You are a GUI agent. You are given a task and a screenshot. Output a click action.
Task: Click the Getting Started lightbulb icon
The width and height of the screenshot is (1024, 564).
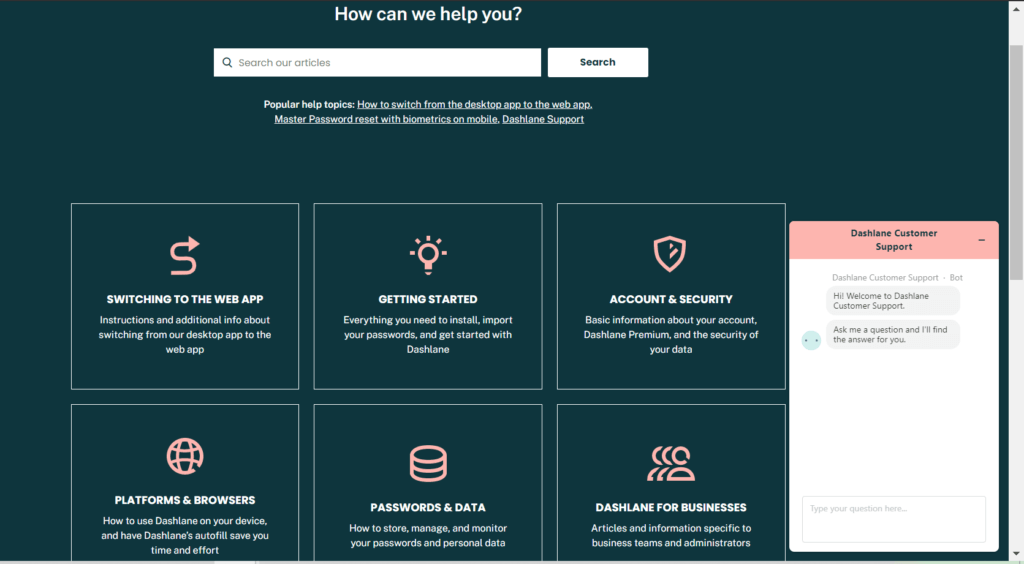coord(428,254)
